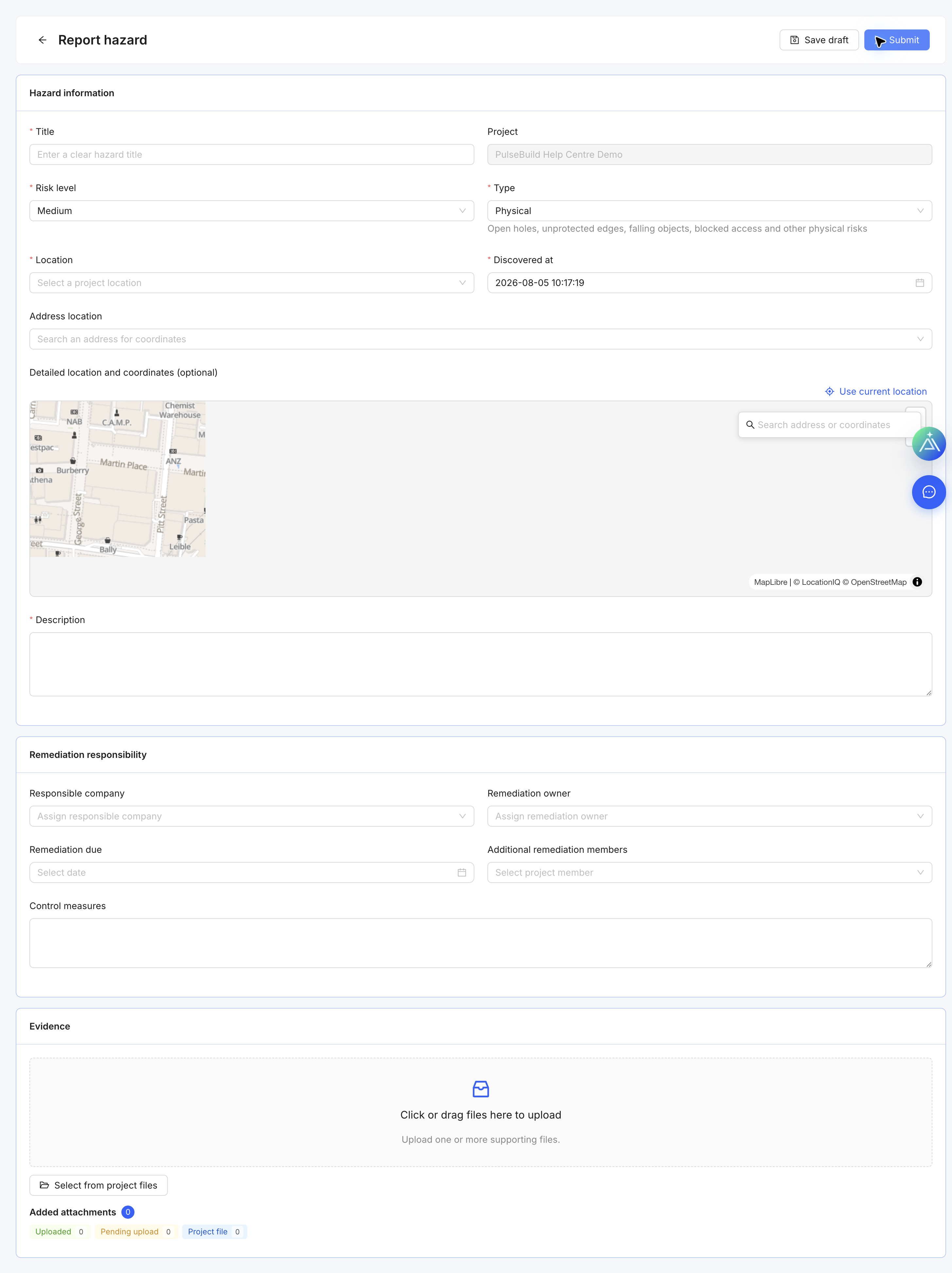Image resolution: width=952 pixels, height=1273 pixels.
Task: Click the drag files upload area text
Action: tap(480, 1115)
